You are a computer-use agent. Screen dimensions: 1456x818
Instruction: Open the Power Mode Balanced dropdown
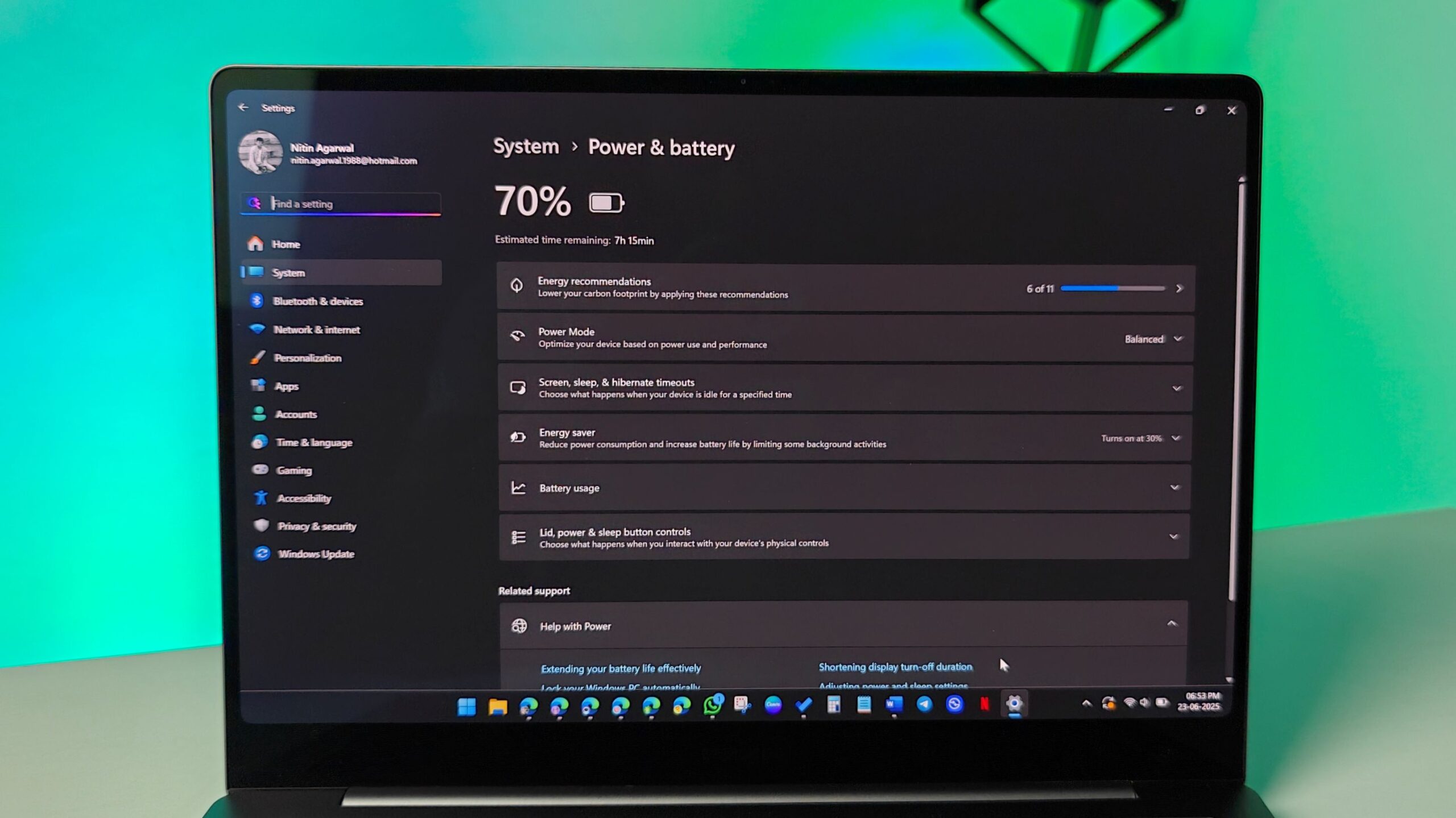click(x=1153, y=339)
